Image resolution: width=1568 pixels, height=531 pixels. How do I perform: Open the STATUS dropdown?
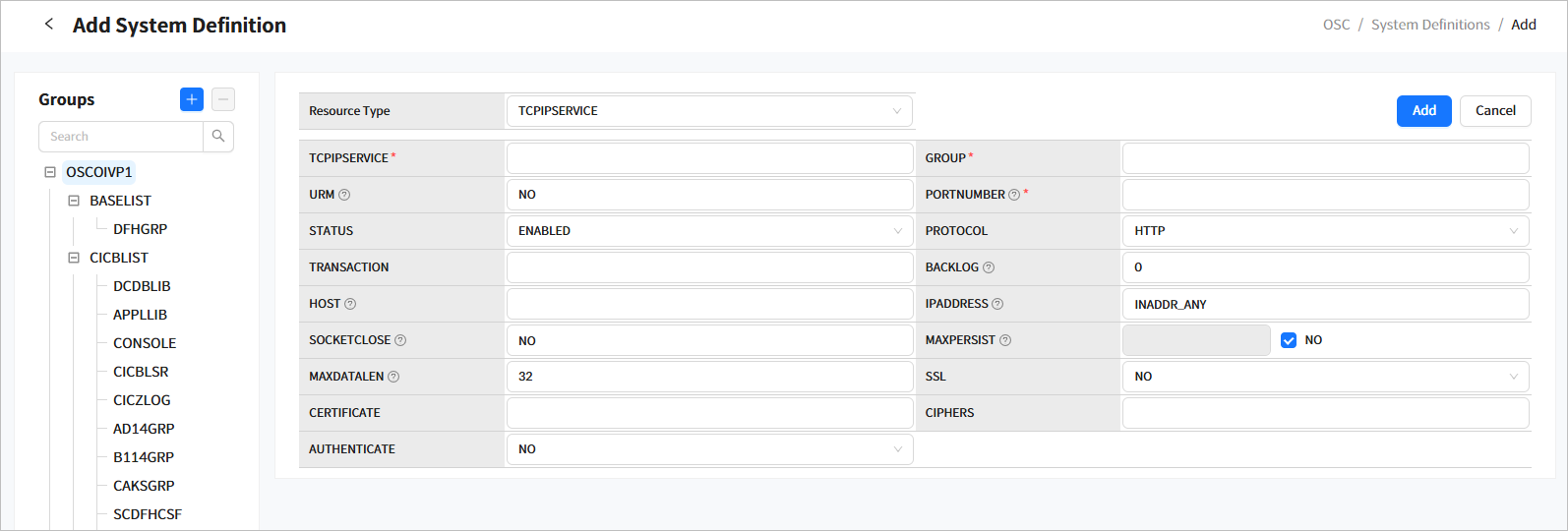tap(708, 231)
